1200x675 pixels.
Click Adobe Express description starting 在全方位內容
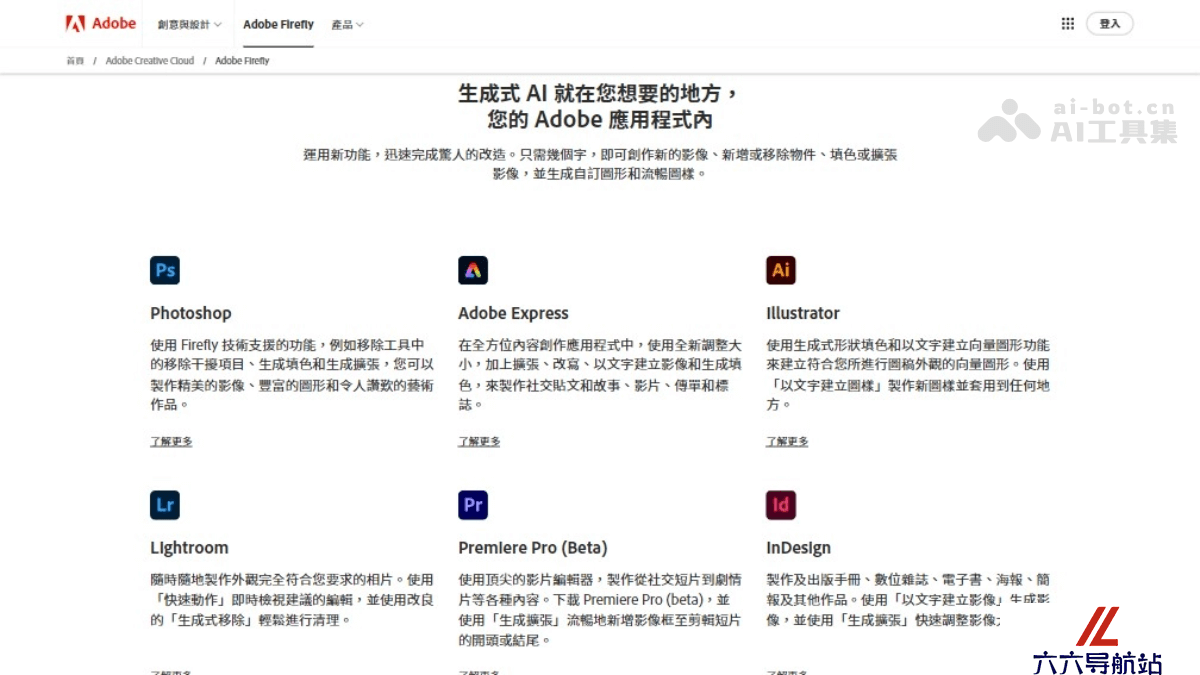[x=600, y=374]
